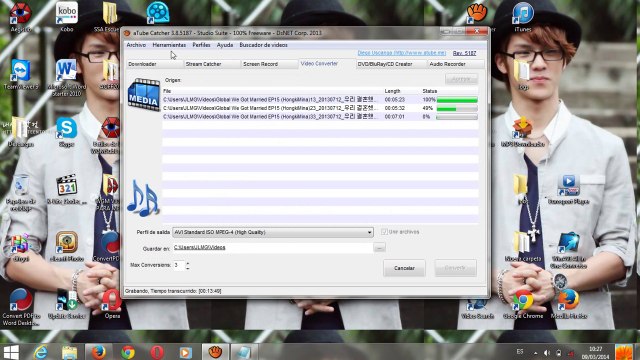The width and height of the screenshot is (640, 360).
Task: Click the Status column header
Action: (x=429, y=91)
